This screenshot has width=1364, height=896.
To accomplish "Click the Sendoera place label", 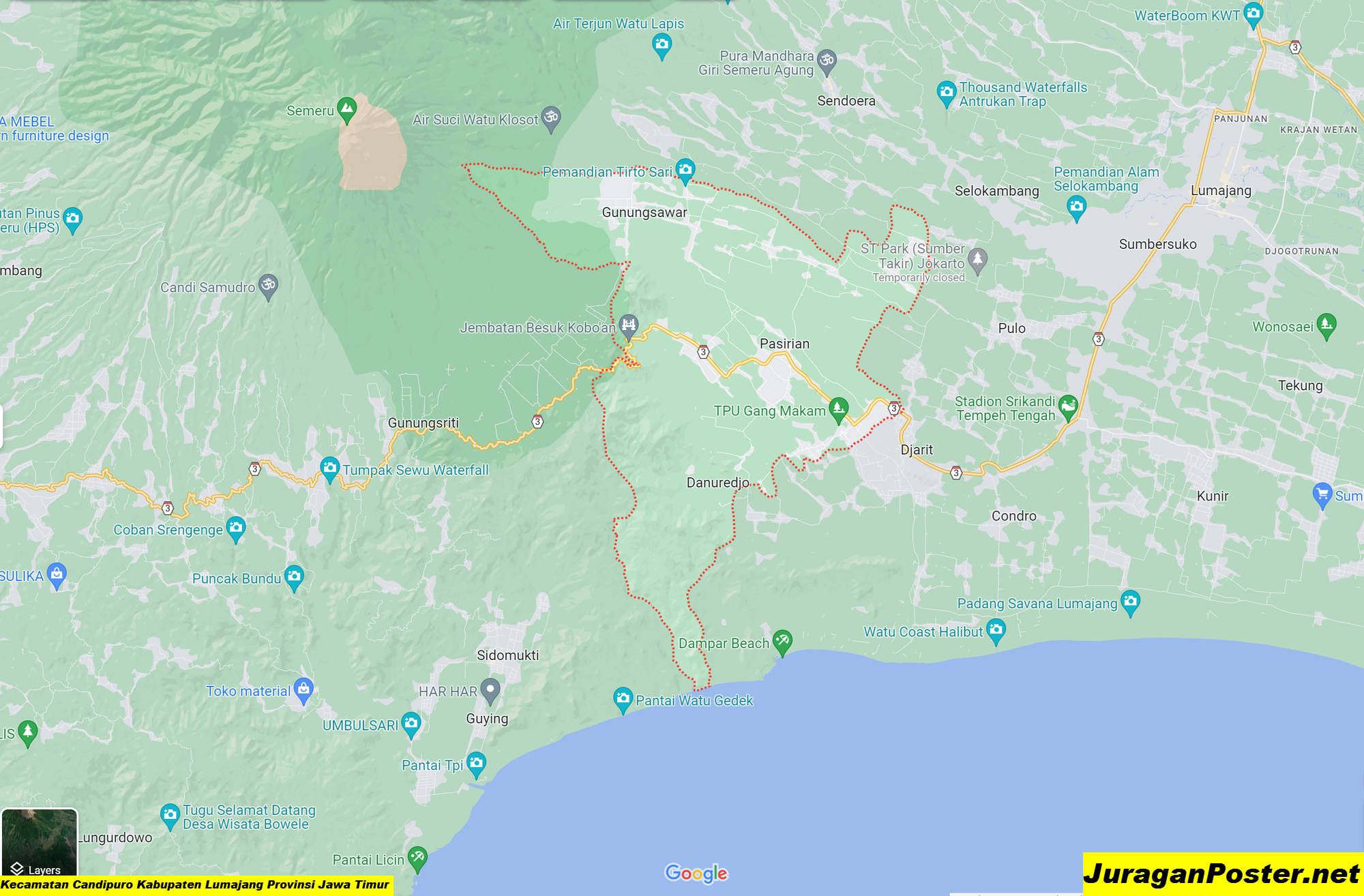I will tap(846, 101).
